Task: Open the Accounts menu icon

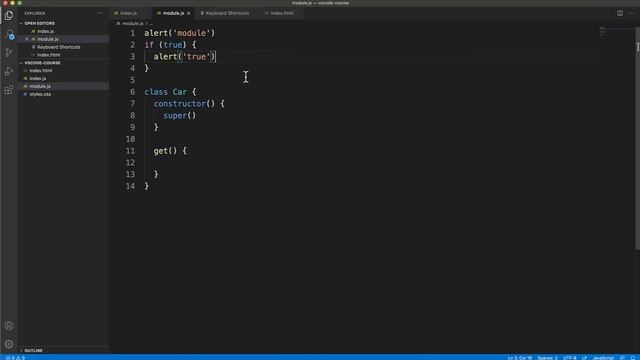Action: 9,326
